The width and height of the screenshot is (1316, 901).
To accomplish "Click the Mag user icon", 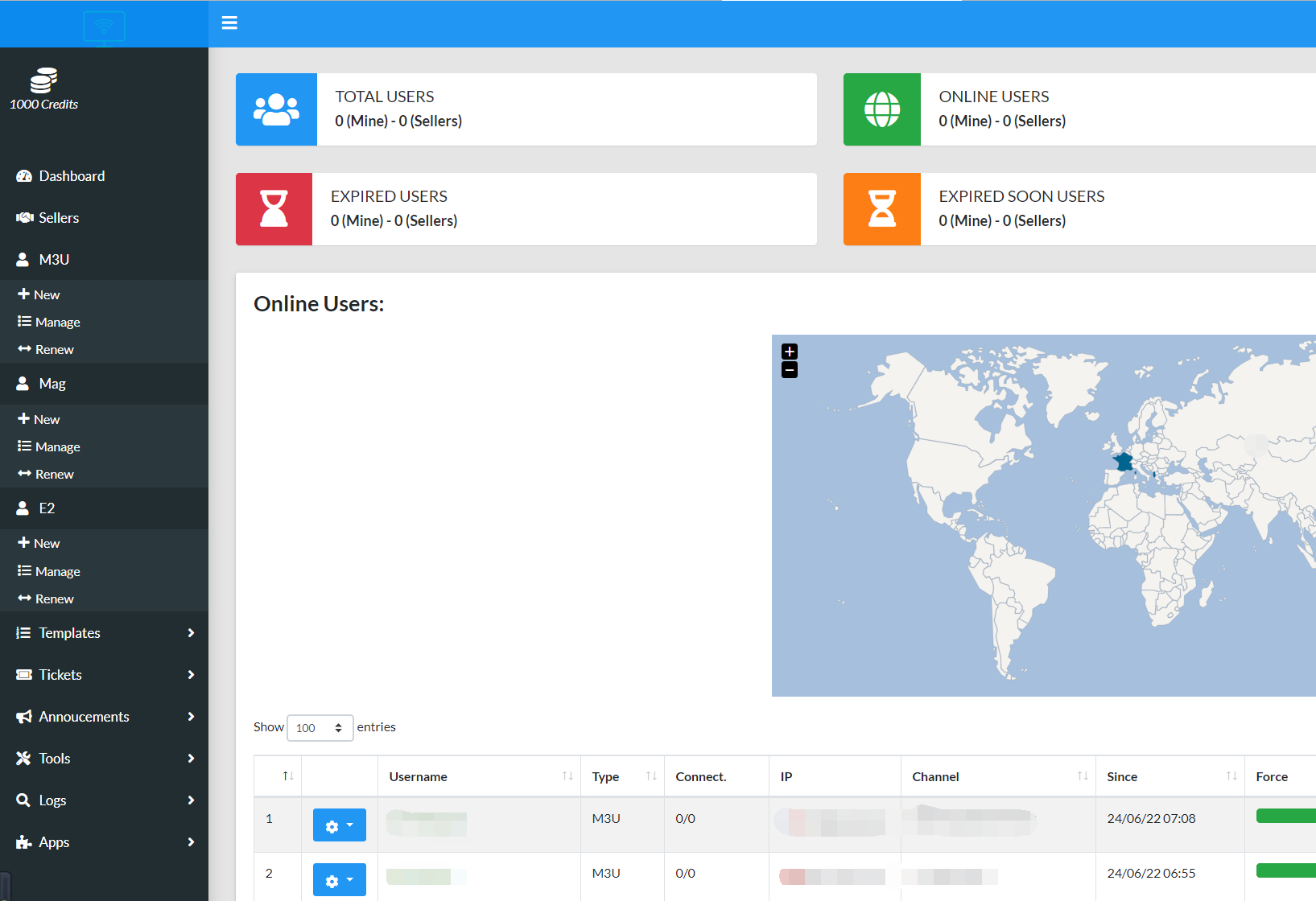I will 23,384.
